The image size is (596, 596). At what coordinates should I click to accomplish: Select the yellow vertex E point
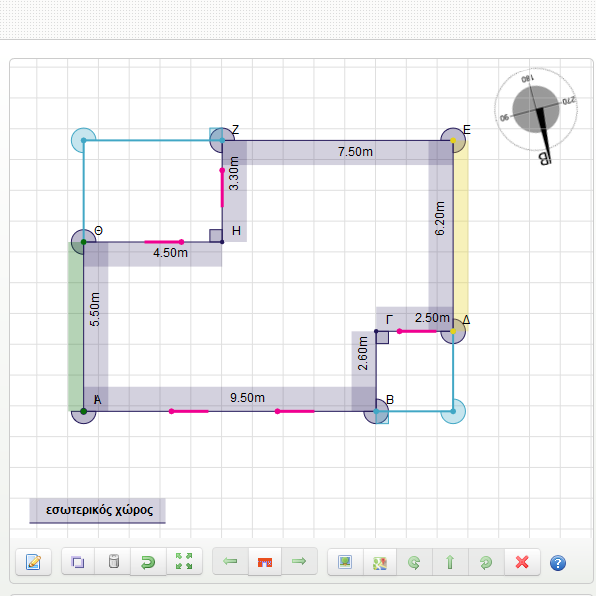point(453,141)
